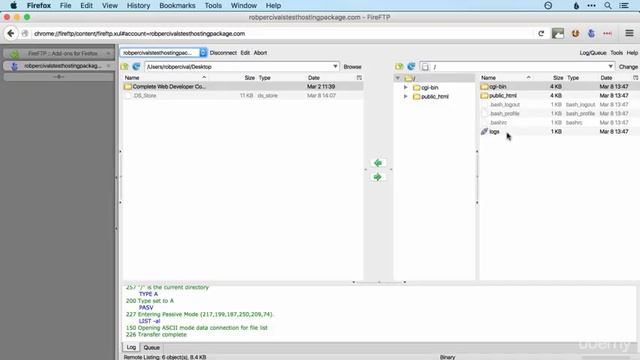Open FireFTP Help
Viewport: 640px width, 360px height.
tap(632, 53)
